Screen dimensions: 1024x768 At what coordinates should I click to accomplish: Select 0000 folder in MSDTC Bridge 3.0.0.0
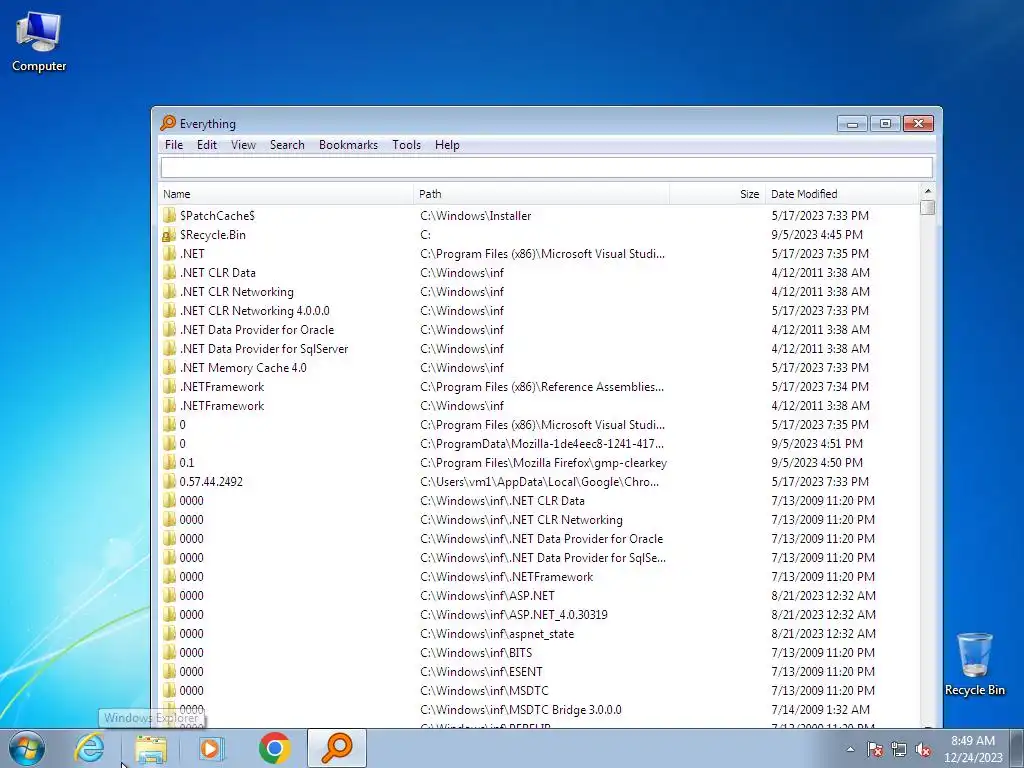539,709
